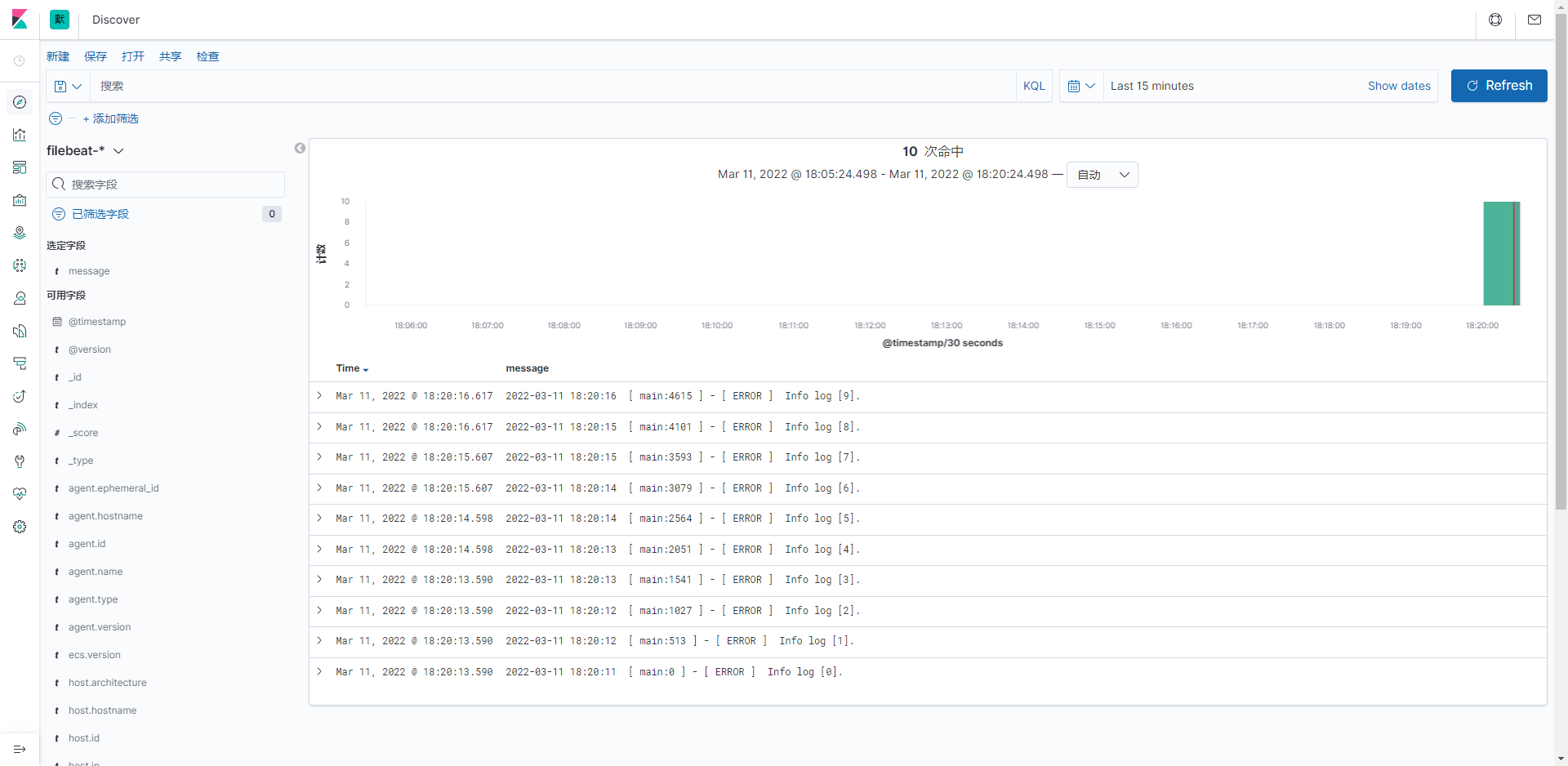The image size is (1568, 766).
Task: Click the page vertical scrollbar
Action: click(x=1561, y=261)
